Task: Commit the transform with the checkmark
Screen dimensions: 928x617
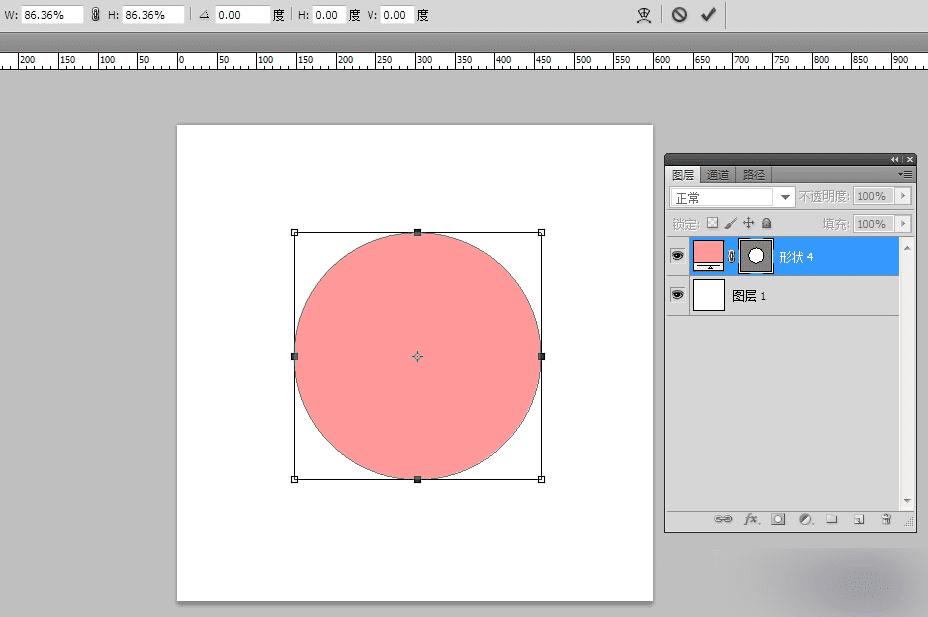Action: point(709,15)
